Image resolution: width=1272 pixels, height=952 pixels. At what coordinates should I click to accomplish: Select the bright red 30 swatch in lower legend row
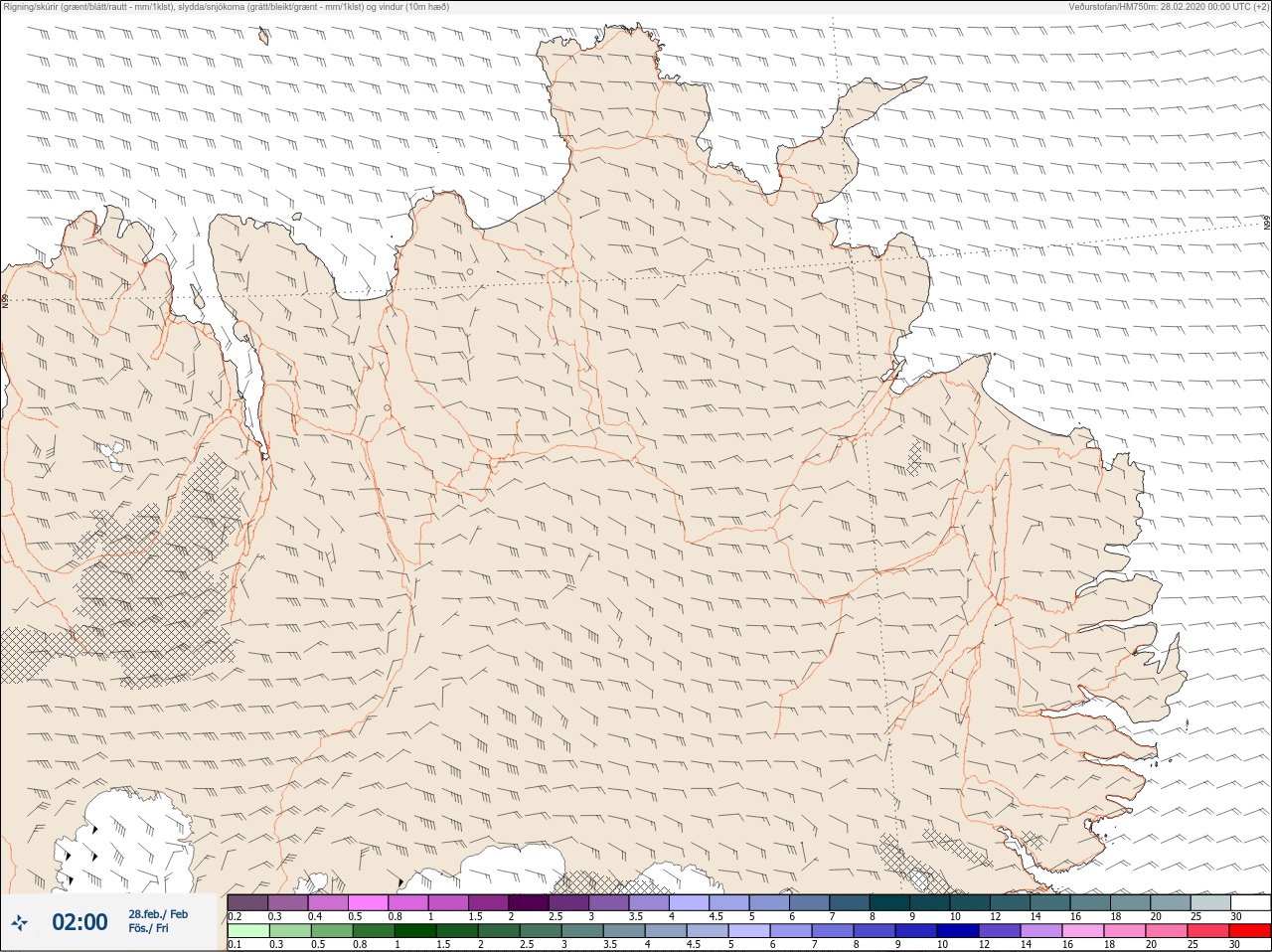pos(1250,931)
